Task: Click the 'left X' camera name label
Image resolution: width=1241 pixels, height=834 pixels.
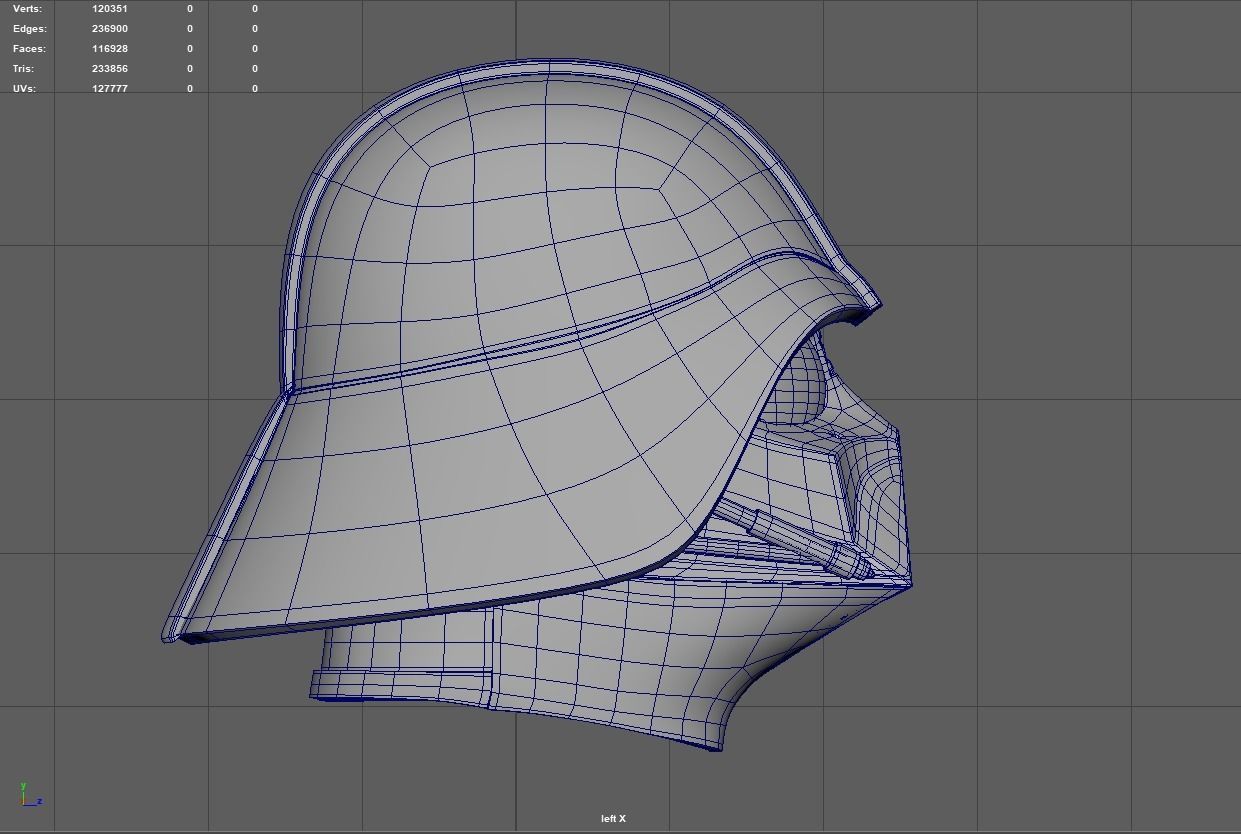Action: (613, 819)
